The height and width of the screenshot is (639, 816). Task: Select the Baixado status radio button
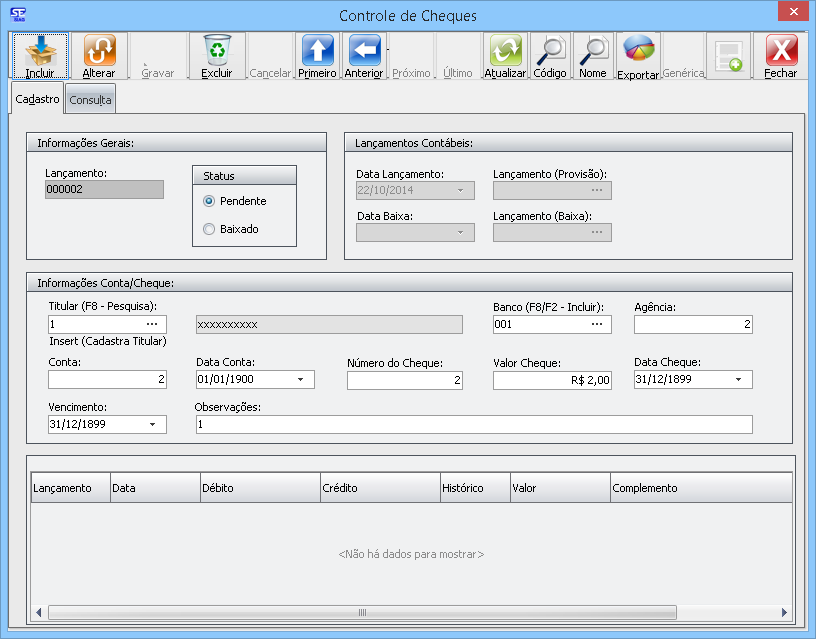209,229
